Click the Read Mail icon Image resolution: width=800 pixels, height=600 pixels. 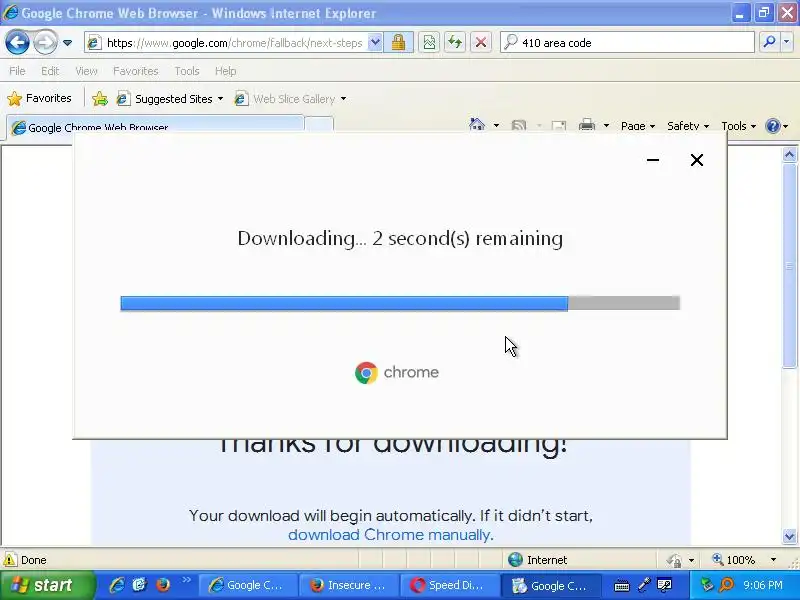559,126
